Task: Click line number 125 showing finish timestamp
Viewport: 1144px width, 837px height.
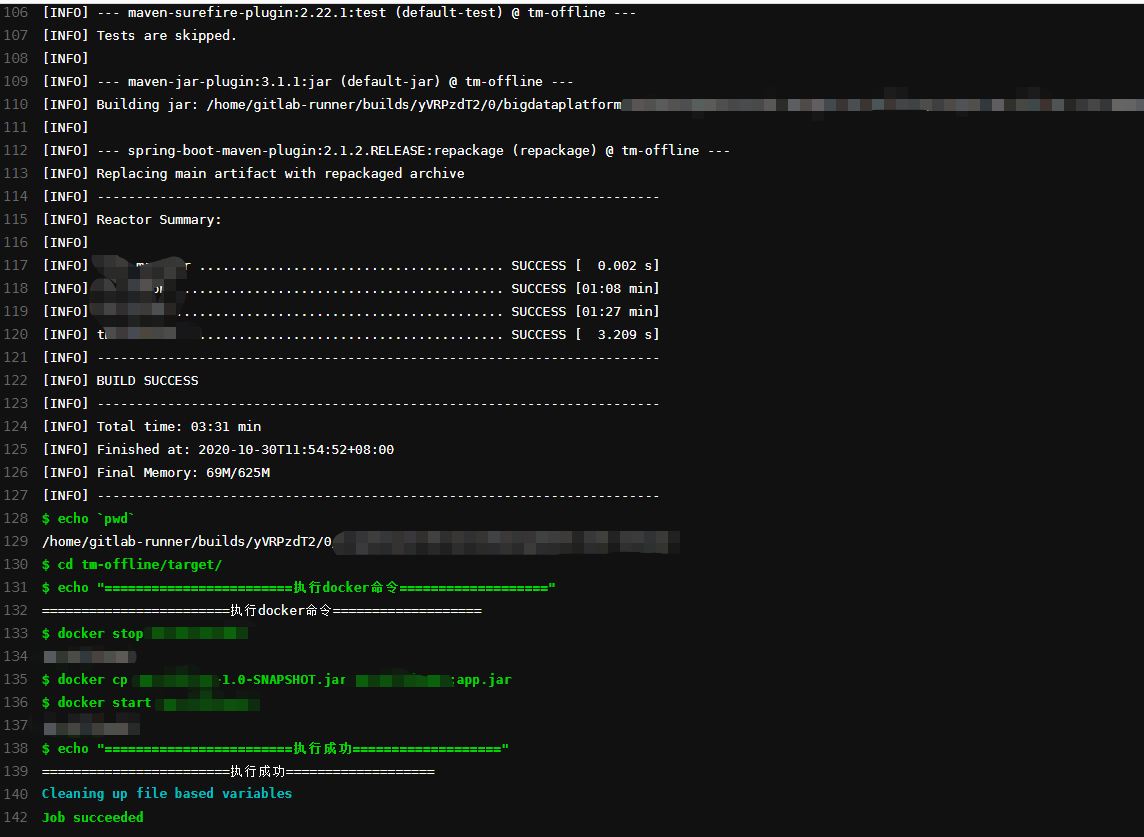Action: [17, 449]
